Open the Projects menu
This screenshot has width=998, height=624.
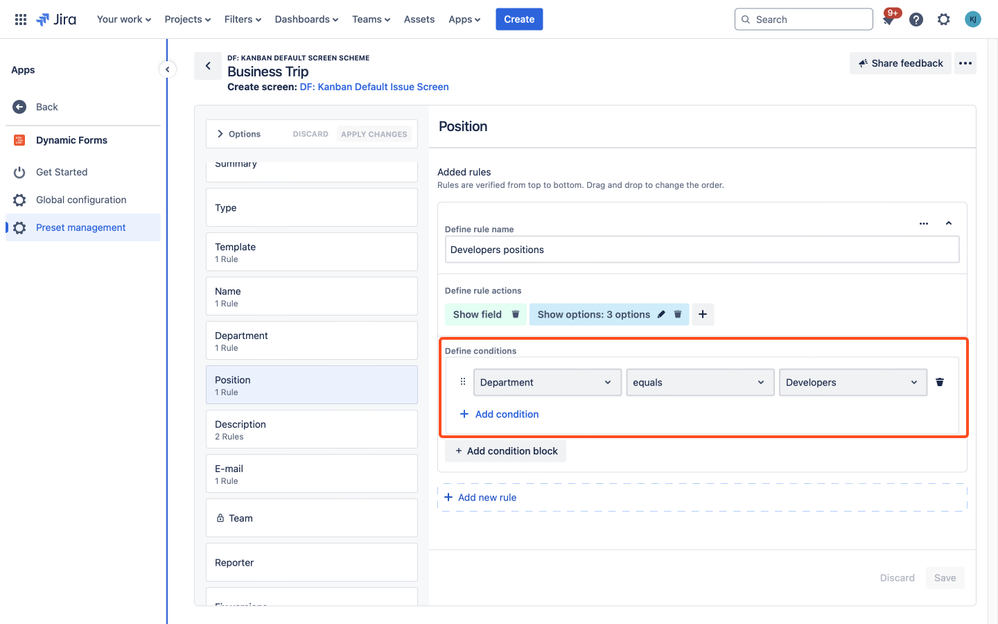187,19
